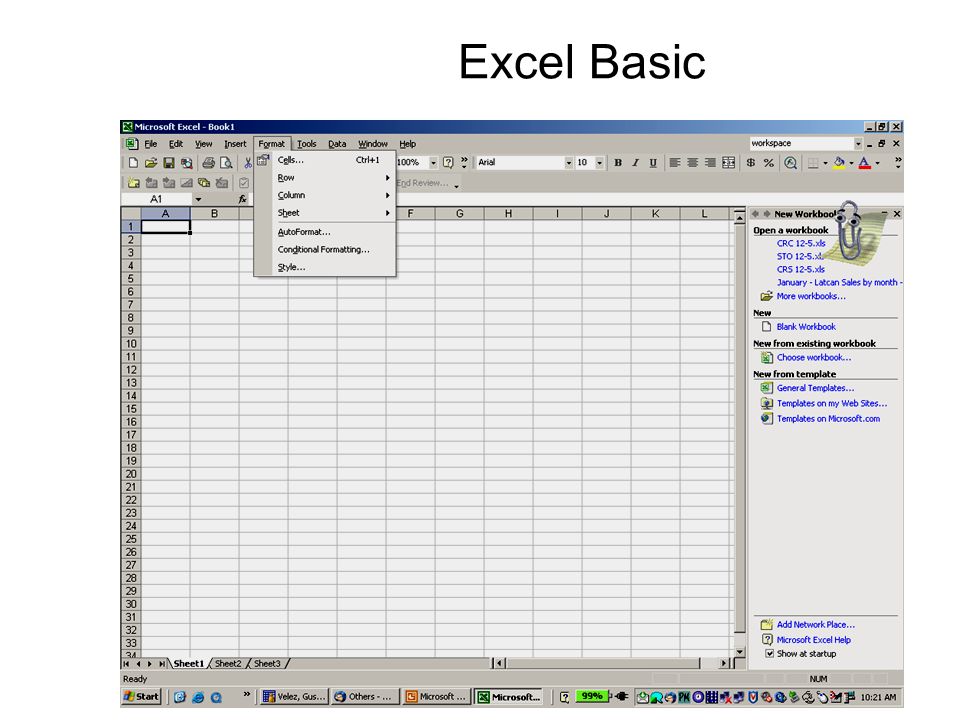This screenshot has width=960, height=720.
Task: Uncheck Show at startup checkbox
Action: 770,654
